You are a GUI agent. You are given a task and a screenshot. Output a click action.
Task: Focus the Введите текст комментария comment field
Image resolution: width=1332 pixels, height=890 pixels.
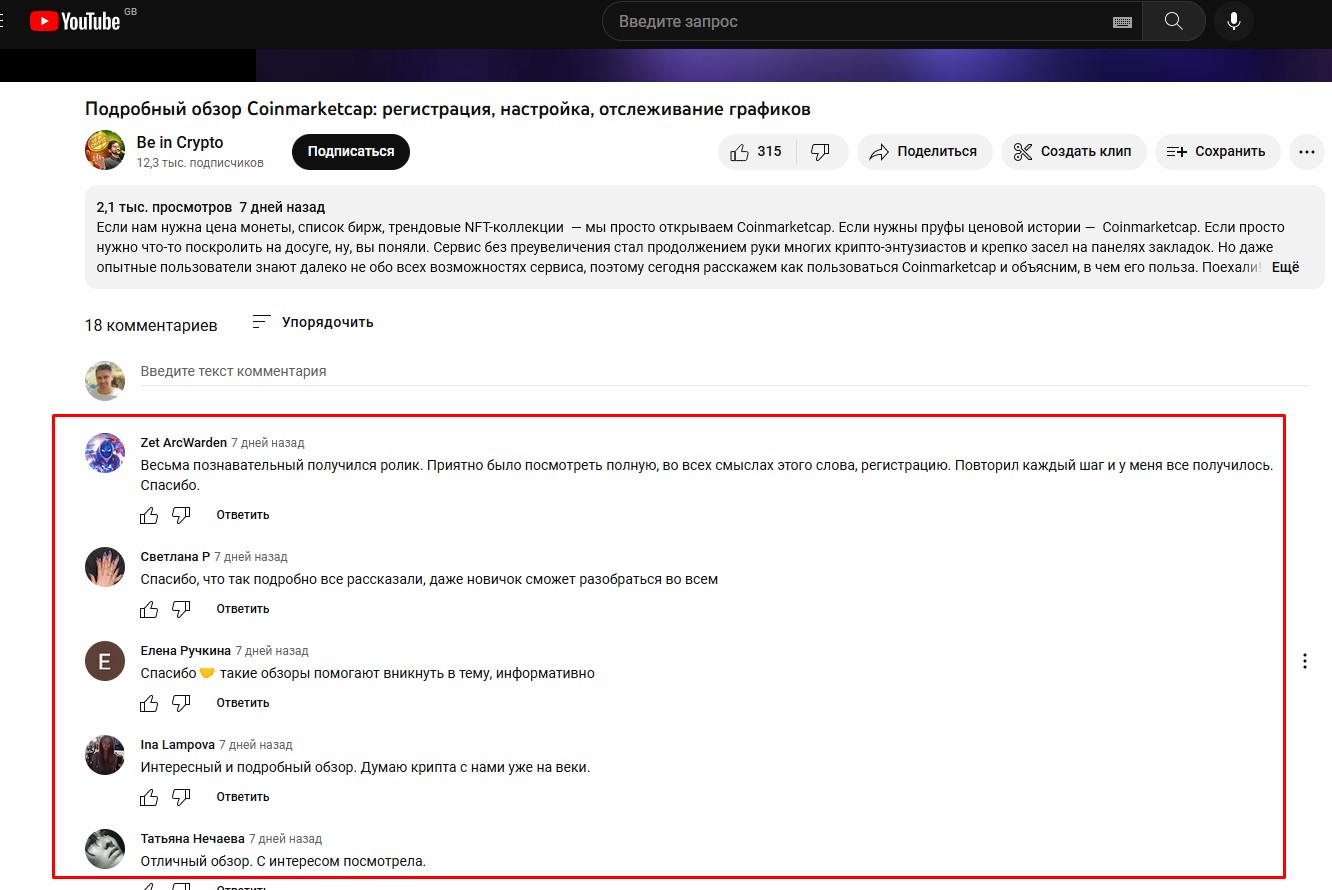coord(724,372)
